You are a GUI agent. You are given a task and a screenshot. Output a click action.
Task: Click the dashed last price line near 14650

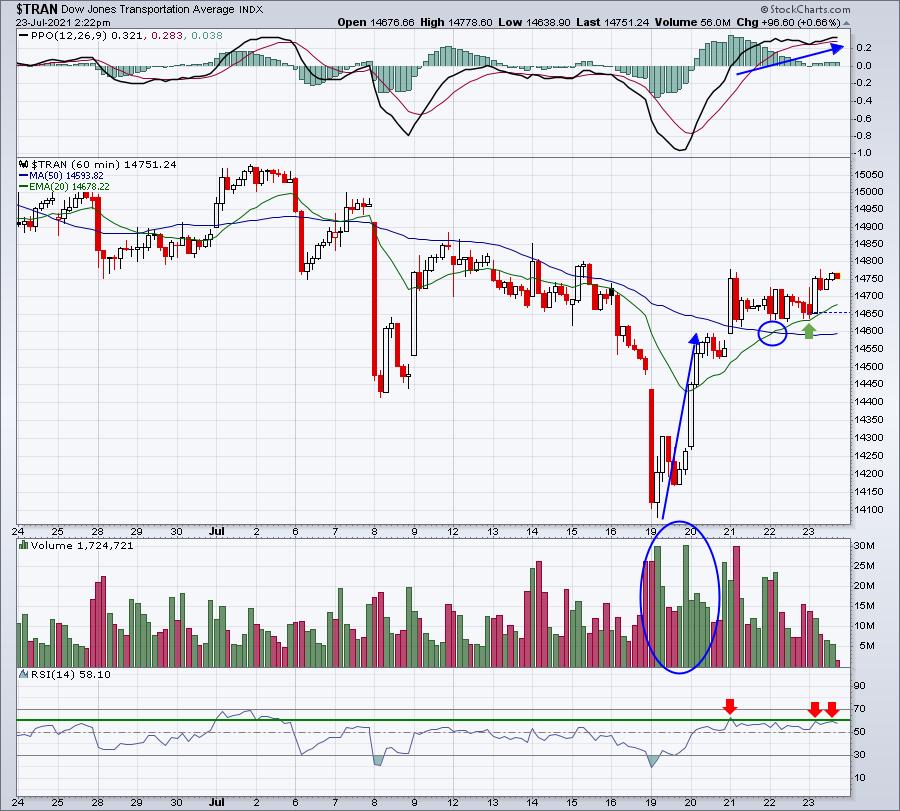click(832, 312)
